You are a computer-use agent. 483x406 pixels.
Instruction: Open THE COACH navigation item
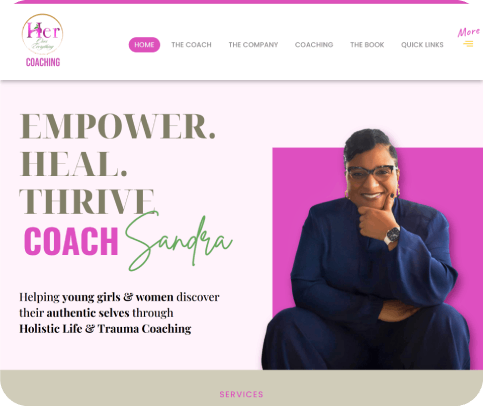pyautogui.click(x=191, y=45)
